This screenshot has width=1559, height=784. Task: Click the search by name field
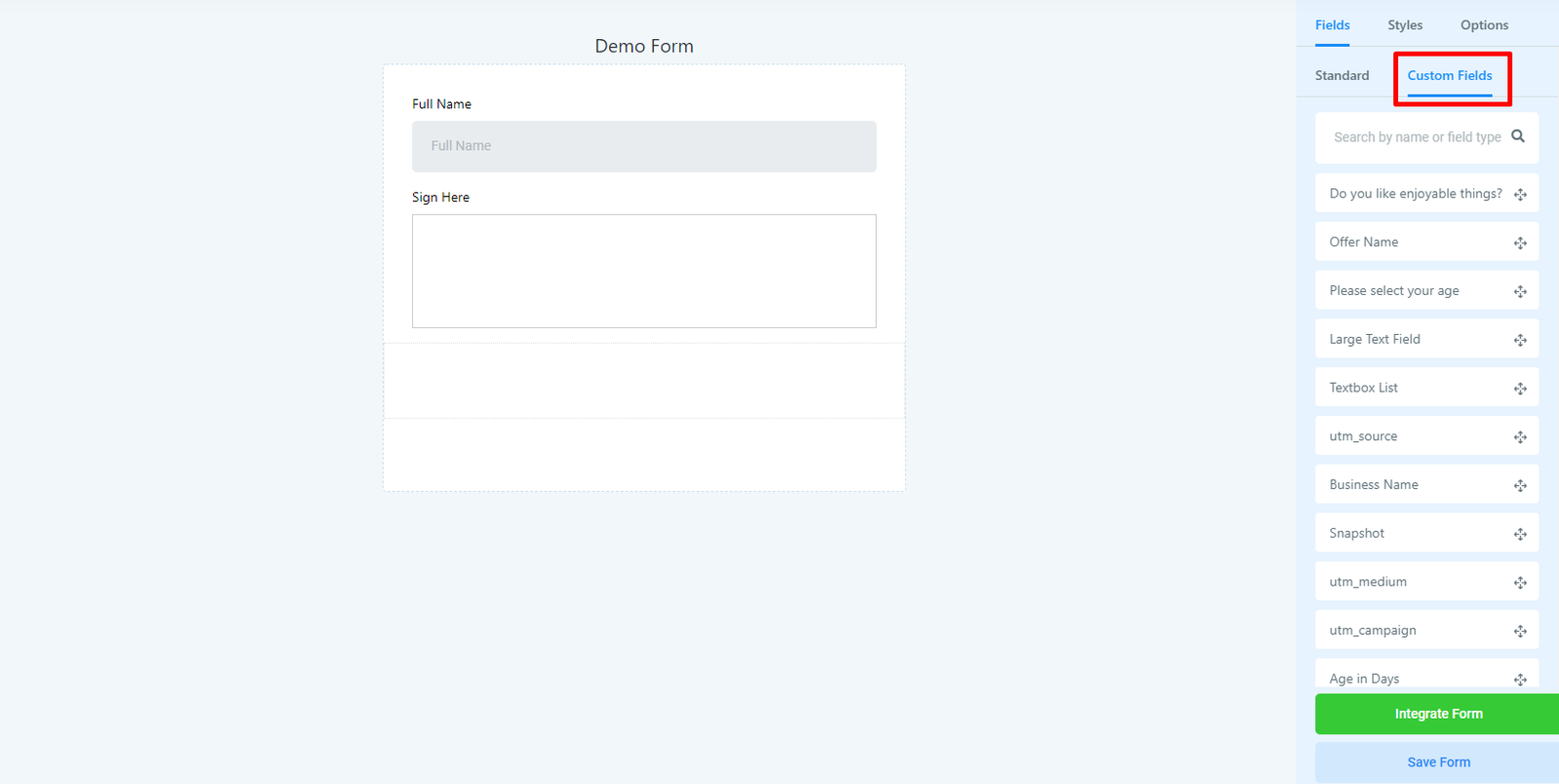(1416, 137)
